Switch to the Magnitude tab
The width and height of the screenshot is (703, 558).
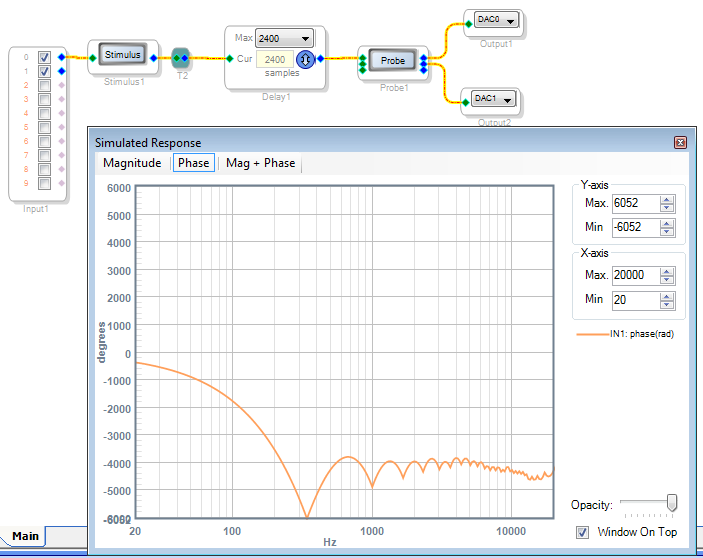[132, 163]
